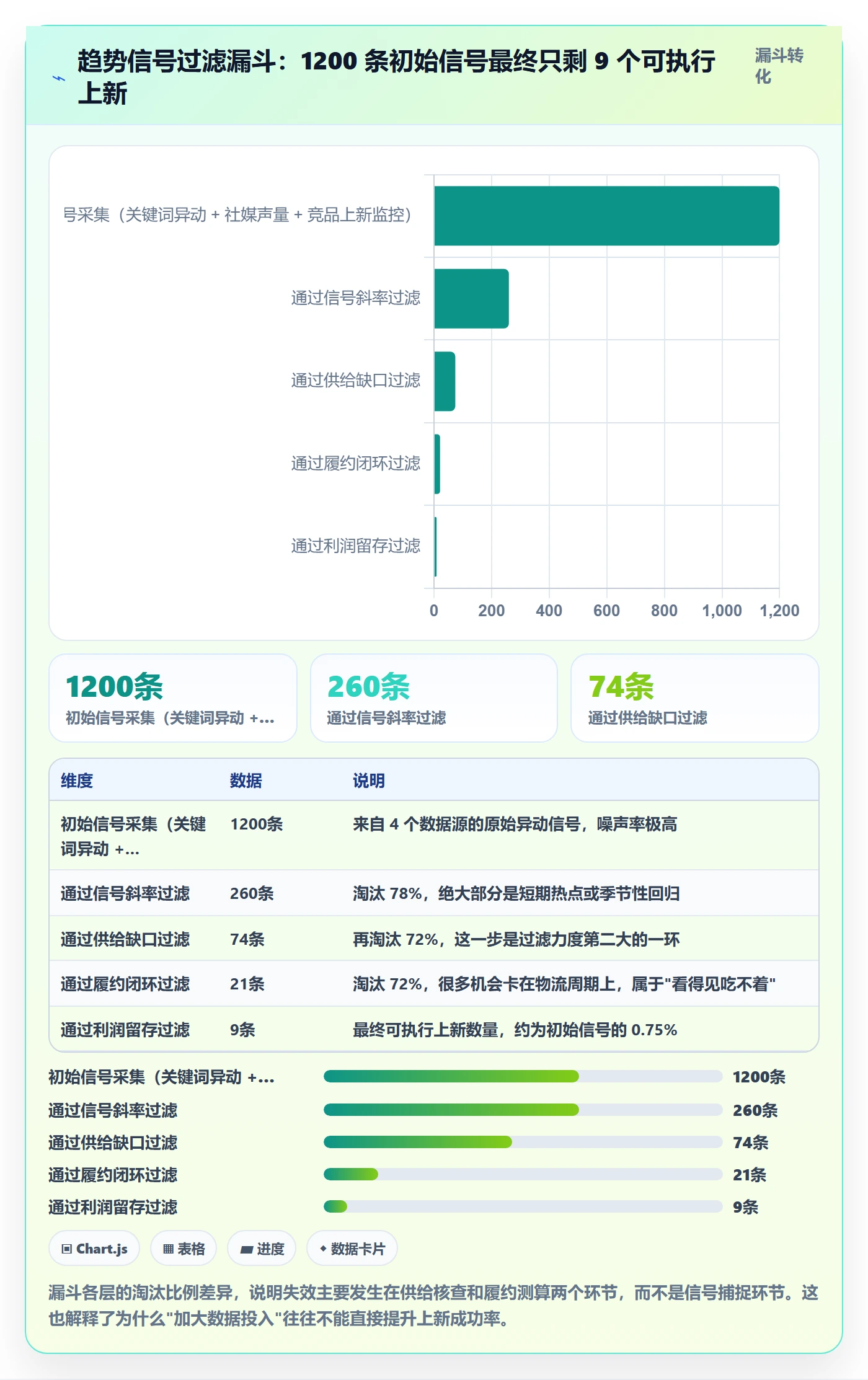Click the 数据 column header
The height and width of the screenshot is (1380, 868).
tap(246, 781)
